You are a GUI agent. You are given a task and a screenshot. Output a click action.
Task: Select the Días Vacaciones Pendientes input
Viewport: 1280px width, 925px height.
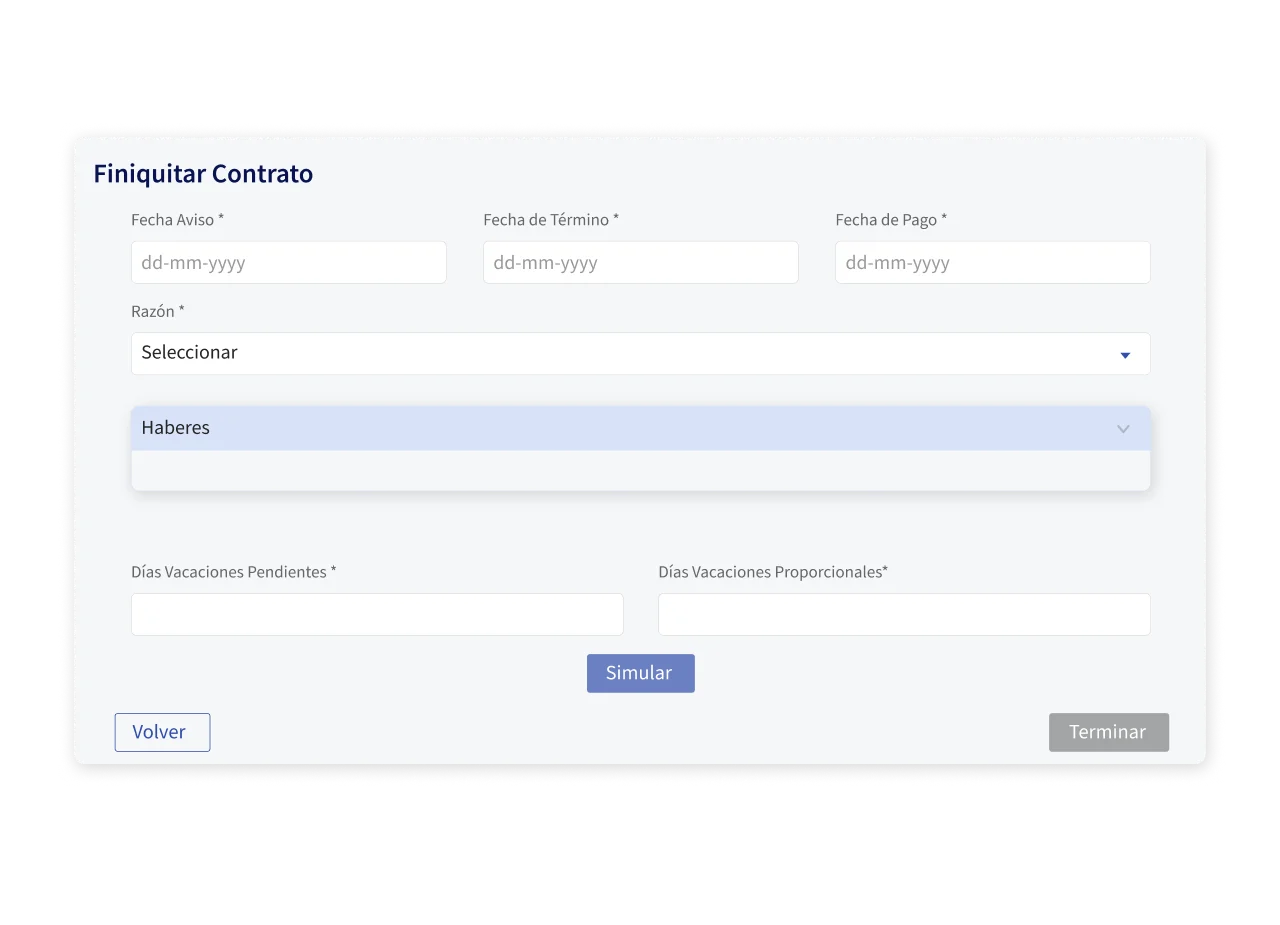[x=377, y=614]
